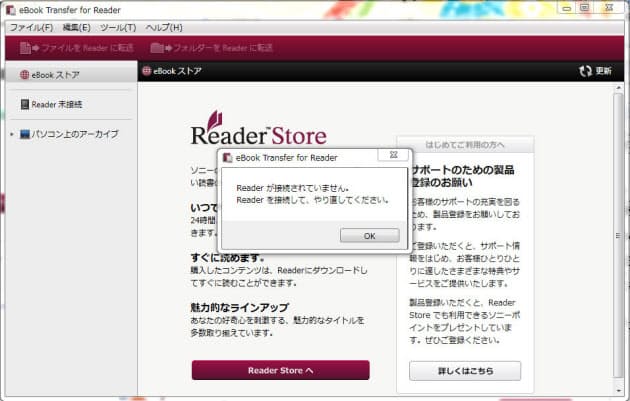The height and width of the screenshot is (401, 630).
Task: Click the computer icon next to アーカイブ
Action: pos(25,134)
